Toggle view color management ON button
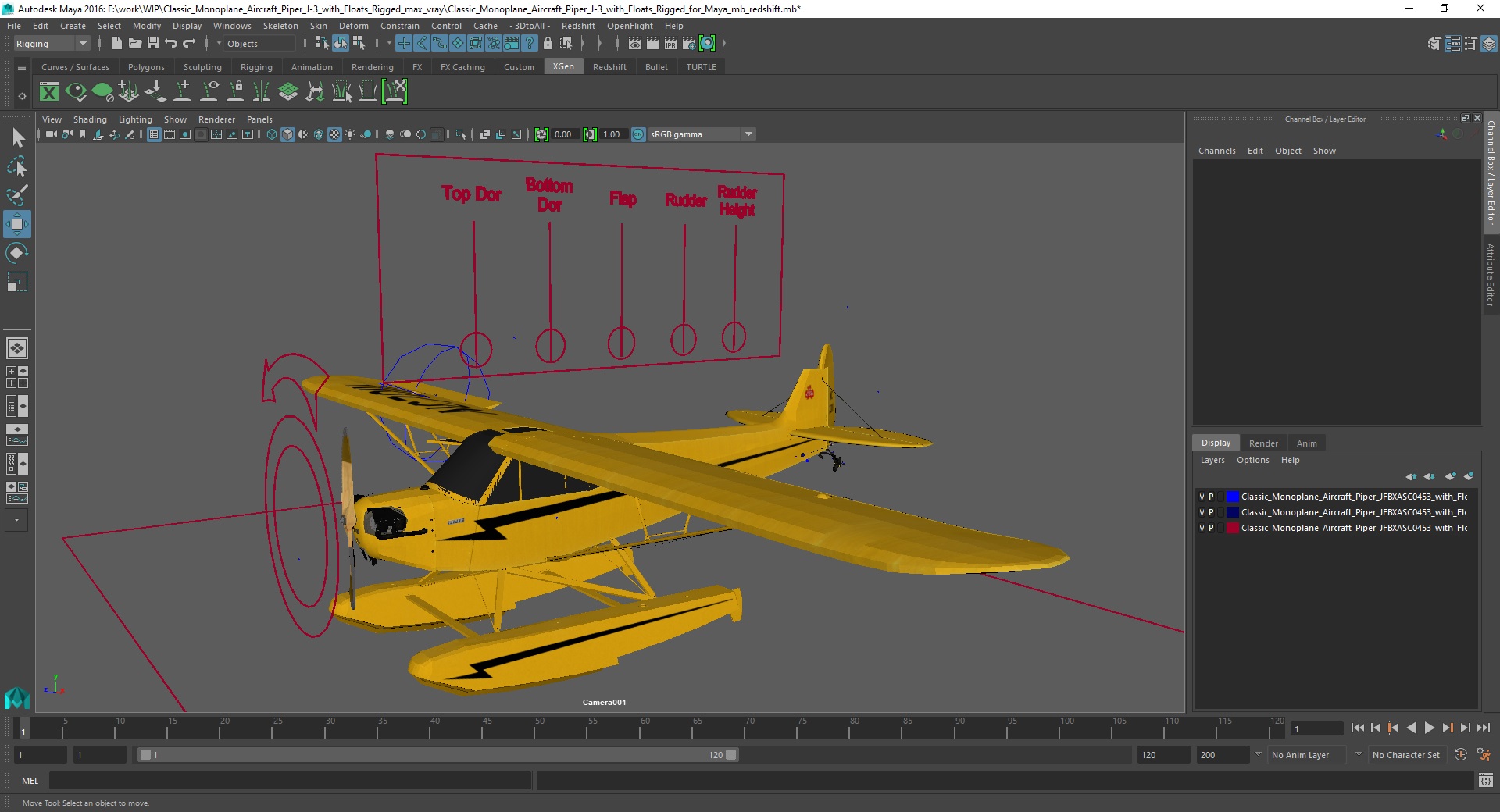1500x812 pixels. (638, 134)
